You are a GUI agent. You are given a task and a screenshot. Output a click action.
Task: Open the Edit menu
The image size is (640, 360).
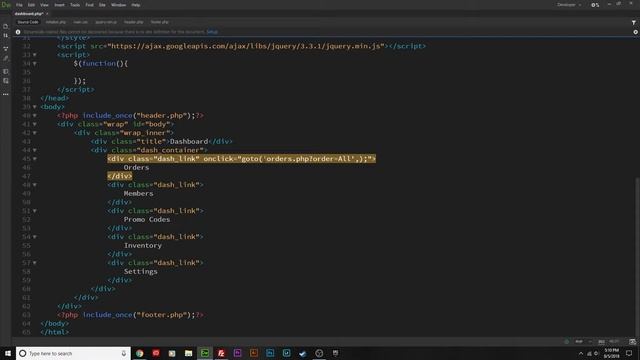pyautogui.click(x=31, y=5)
